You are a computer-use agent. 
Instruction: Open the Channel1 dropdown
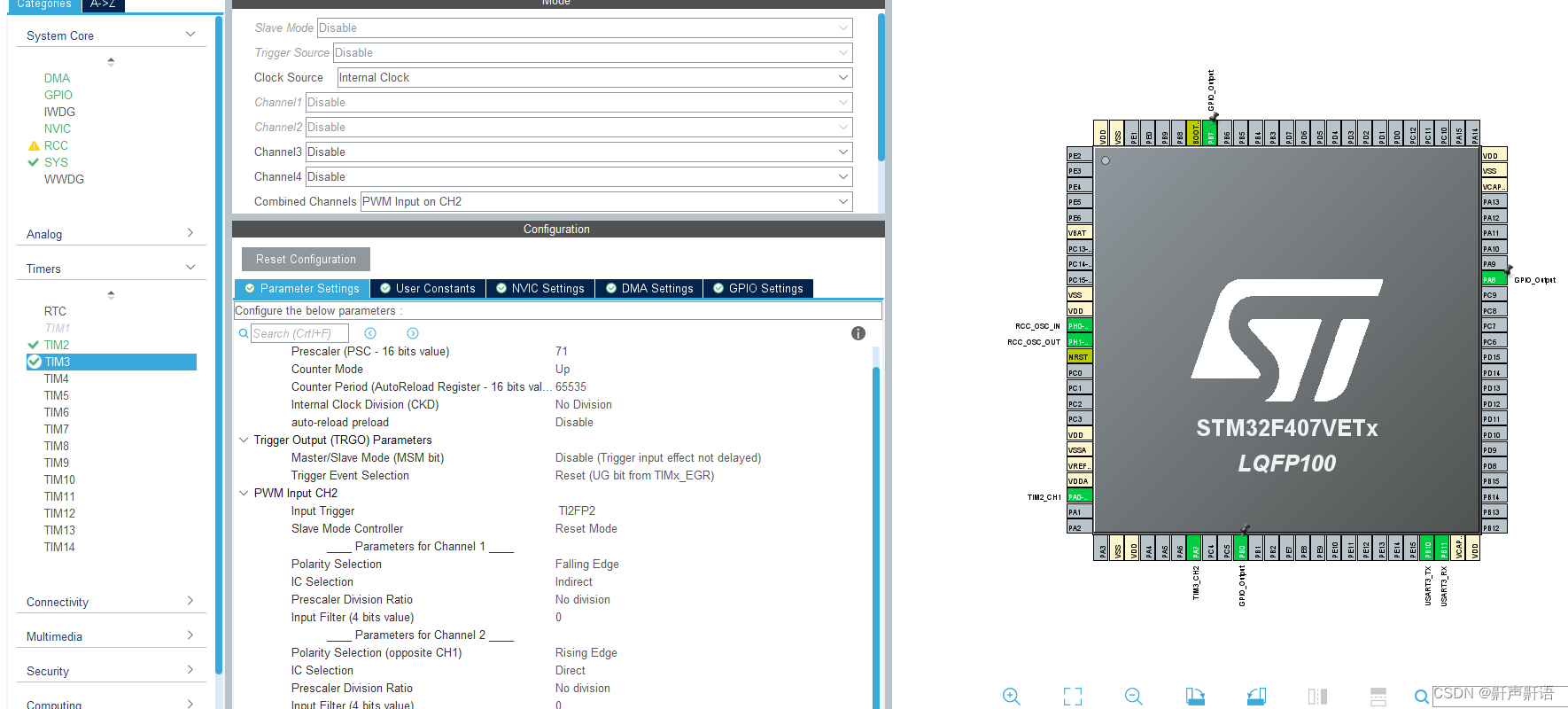tap(579, 102)
